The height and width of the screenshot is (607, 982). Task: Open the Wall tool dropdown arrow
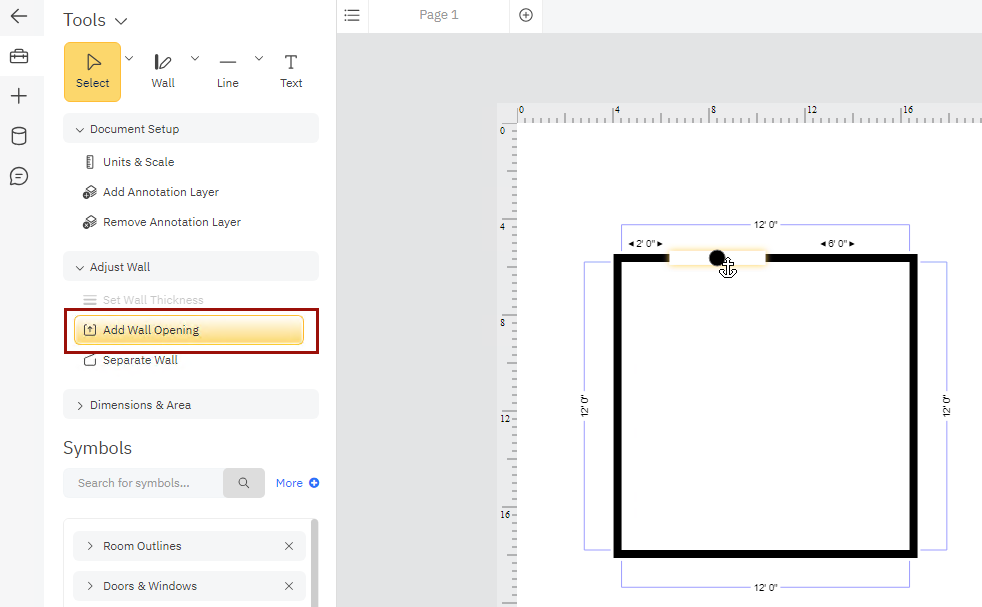click(x=195, y=58)
